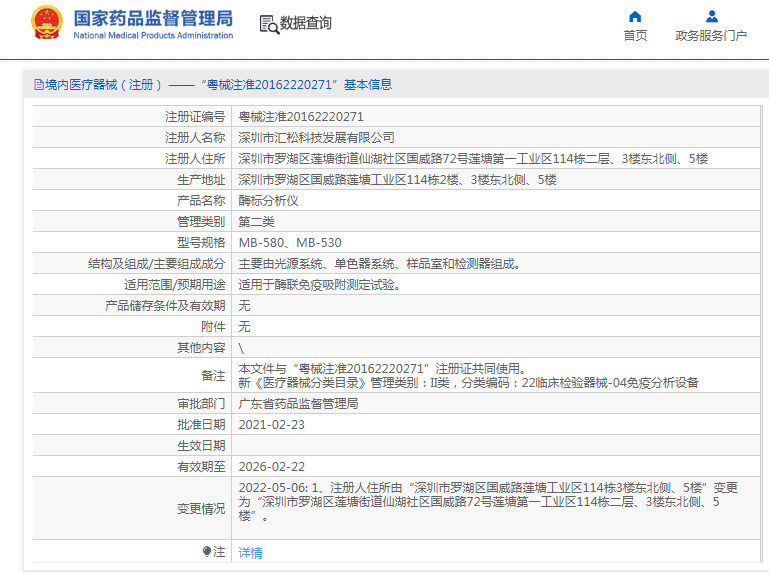Click National Medical Products Administration subtitle
This screenshot has height=573, width=769.
[153, 35]
